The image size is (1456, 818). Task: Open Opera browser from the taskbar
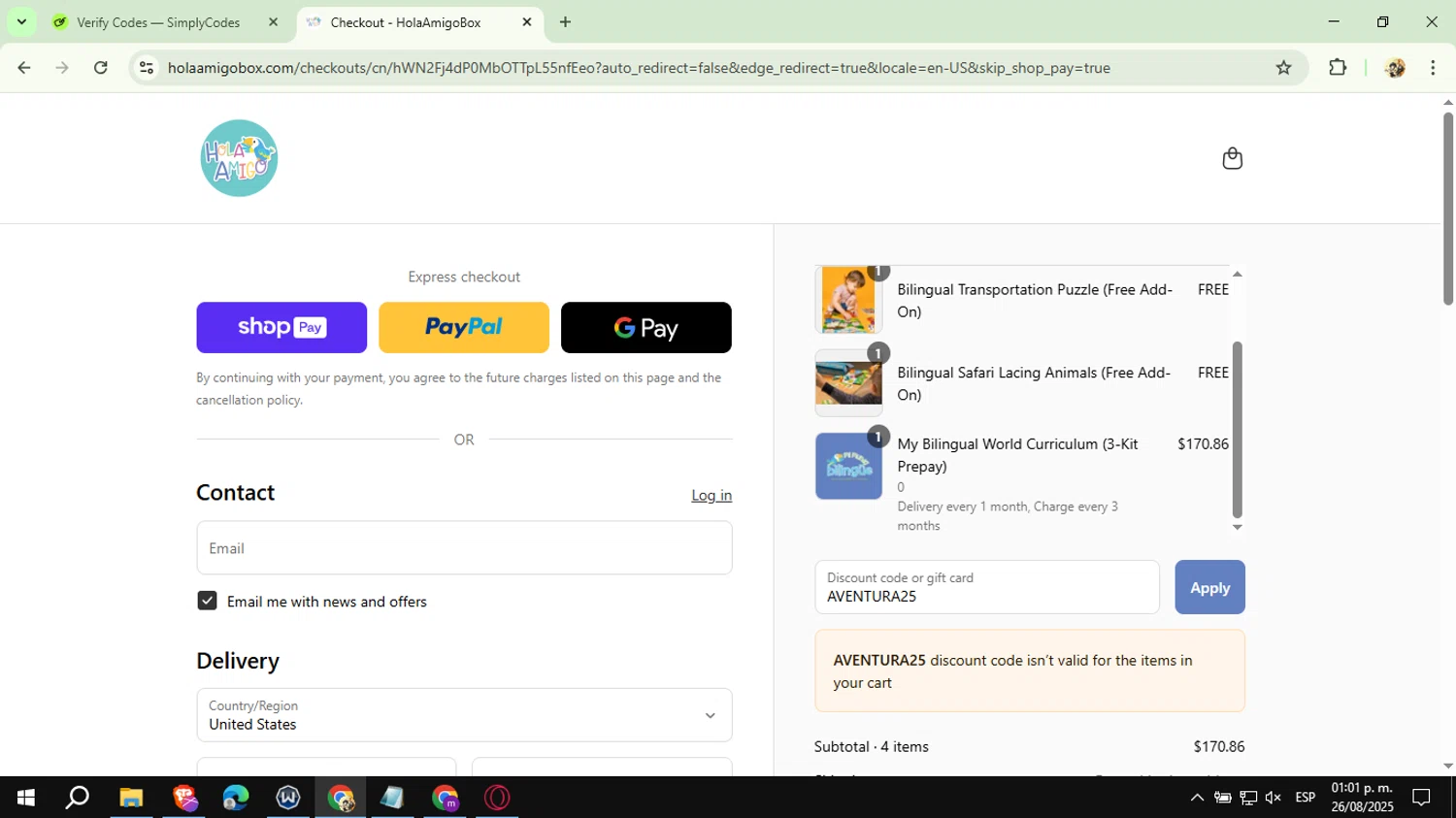[497, 798]
